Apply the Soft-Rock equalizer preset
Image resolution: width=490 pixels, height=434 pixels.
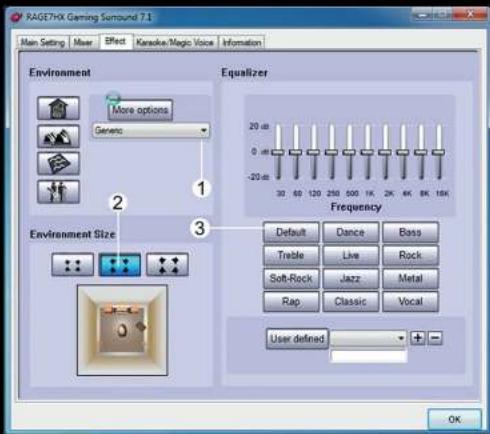[291, 278]
